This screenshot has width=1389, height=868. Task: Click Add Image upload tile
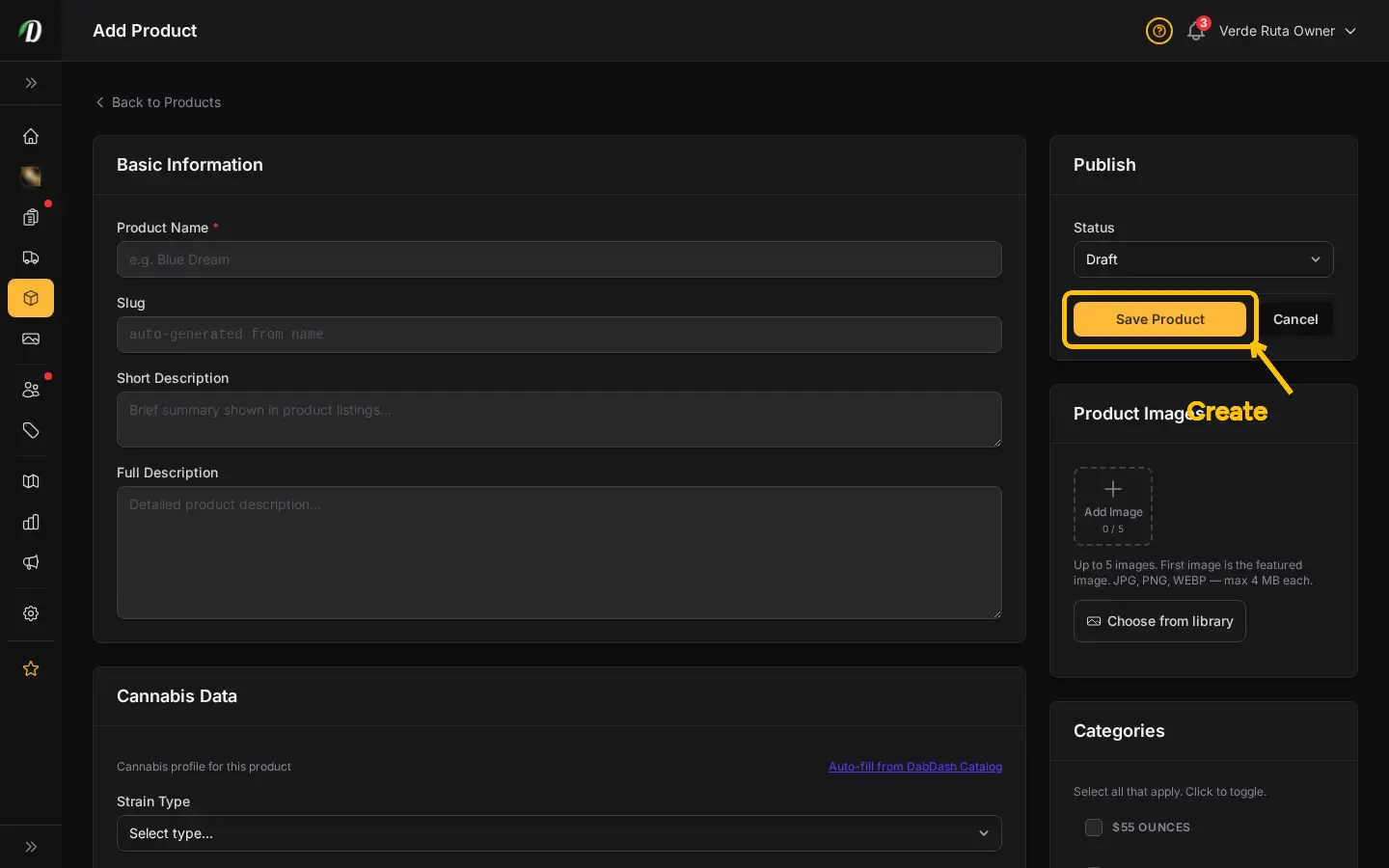(x=1113, y=506)
